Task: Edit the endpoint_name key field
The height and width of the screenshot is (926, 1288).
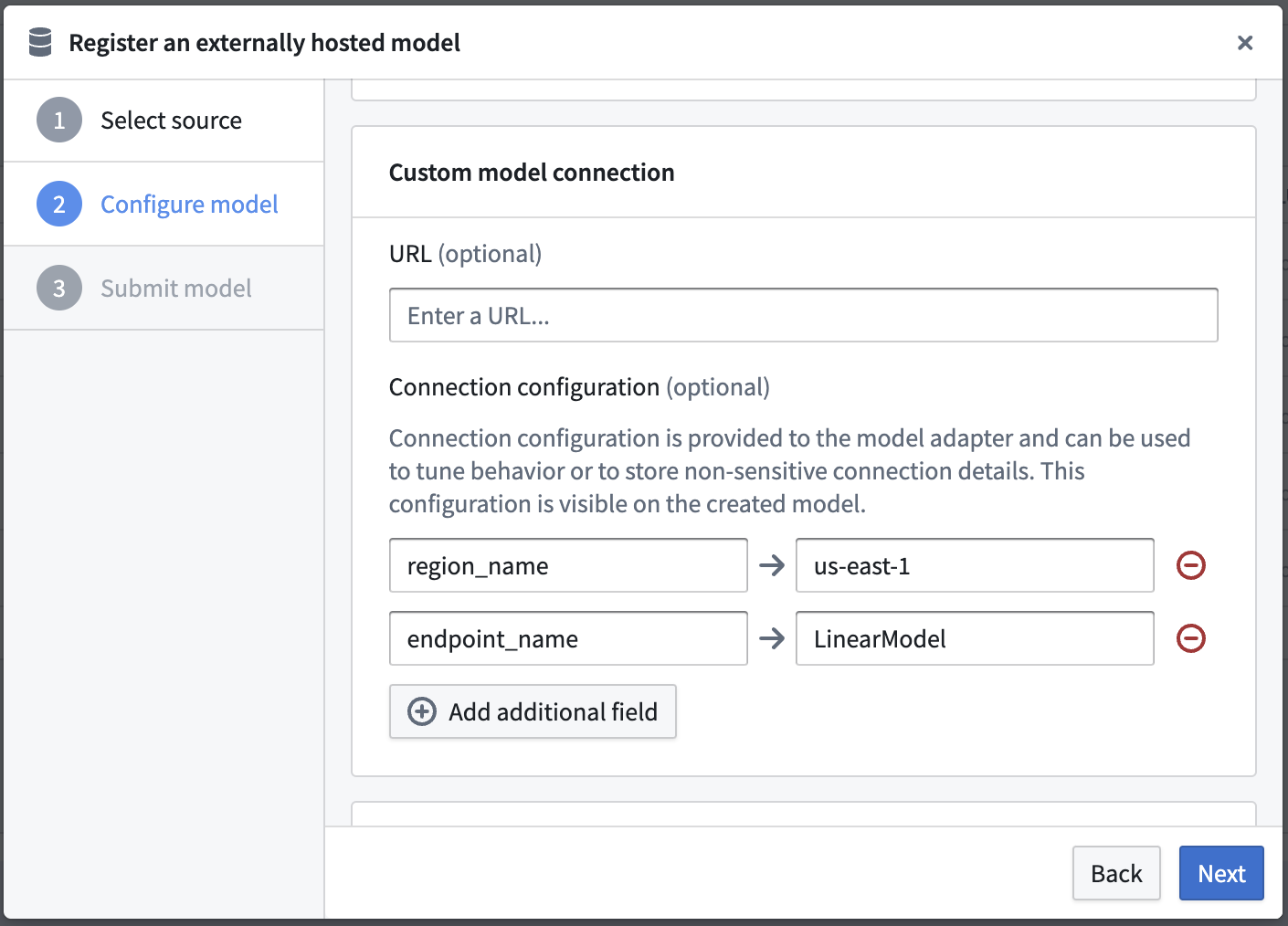Action: [568, 638]
